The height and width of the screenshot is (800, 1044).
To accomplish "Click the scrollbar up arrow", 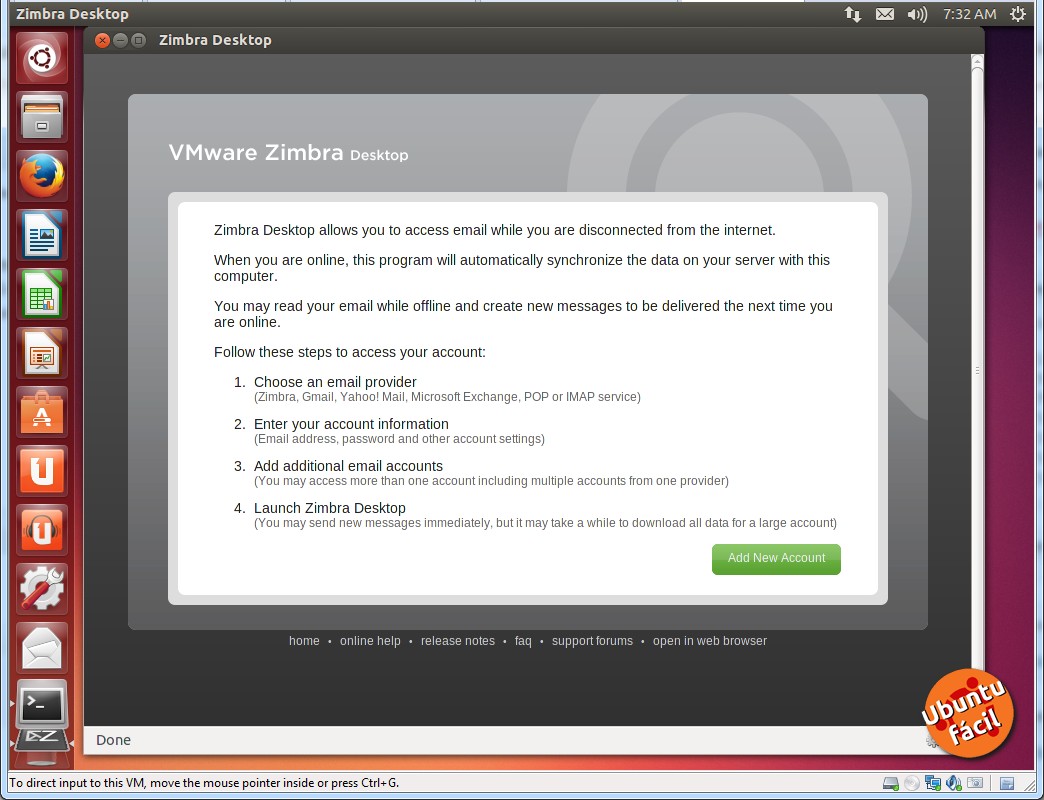I will 977,62.
